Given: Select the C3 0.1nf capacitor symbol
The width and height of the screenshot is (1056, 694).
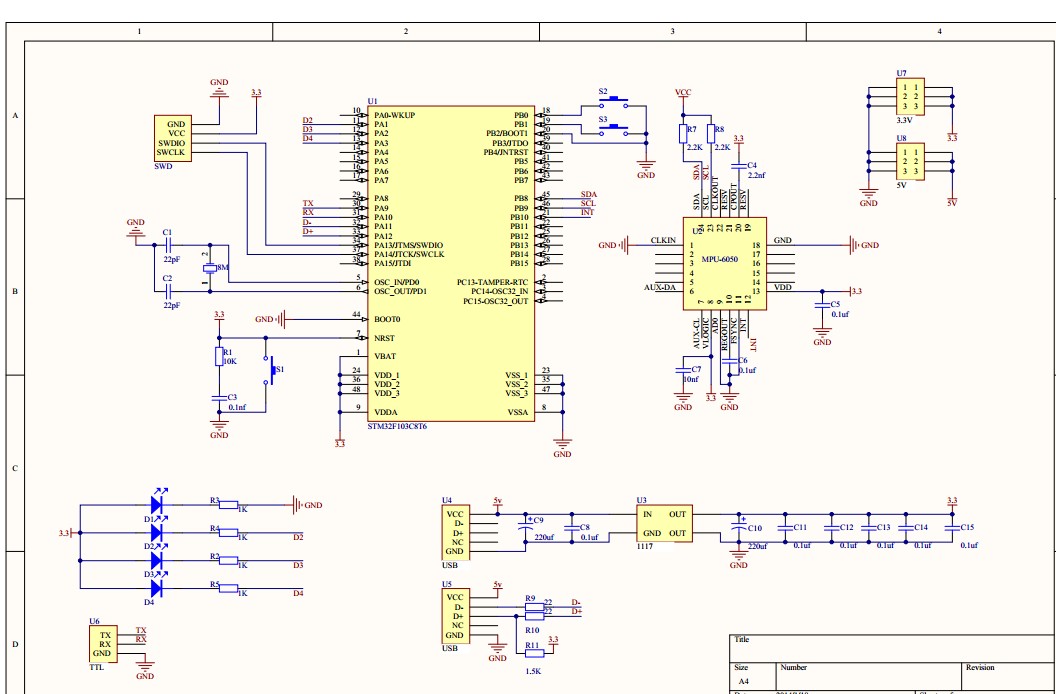Looking at the screenshot, I should pyautogui.click(x=218, y=398).
